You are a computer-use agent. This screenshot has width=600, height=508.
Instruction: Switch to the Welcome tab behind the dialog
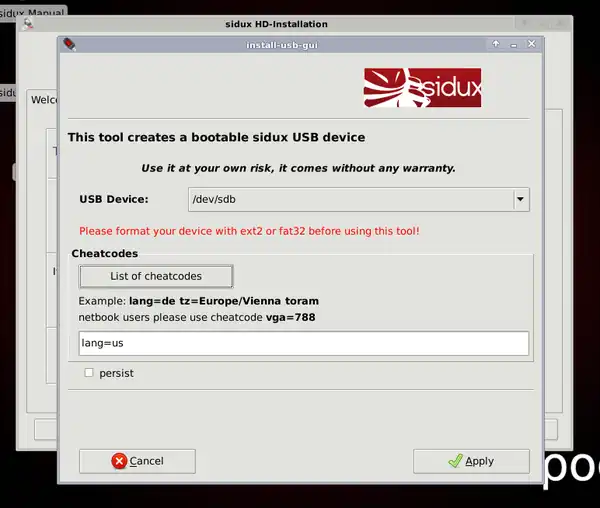pos(43,100)
